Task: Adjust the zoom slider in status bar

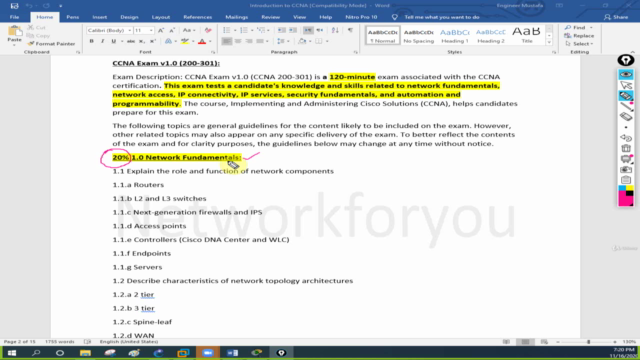Action: [588, 342]
